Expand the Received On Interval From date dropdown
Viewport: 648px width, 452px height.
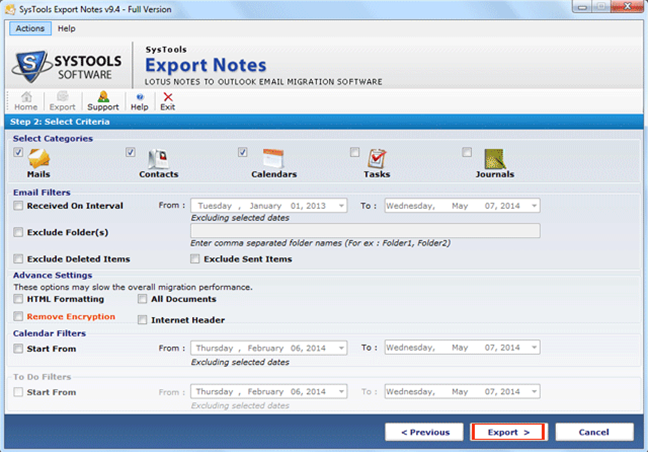coord(341,206)
